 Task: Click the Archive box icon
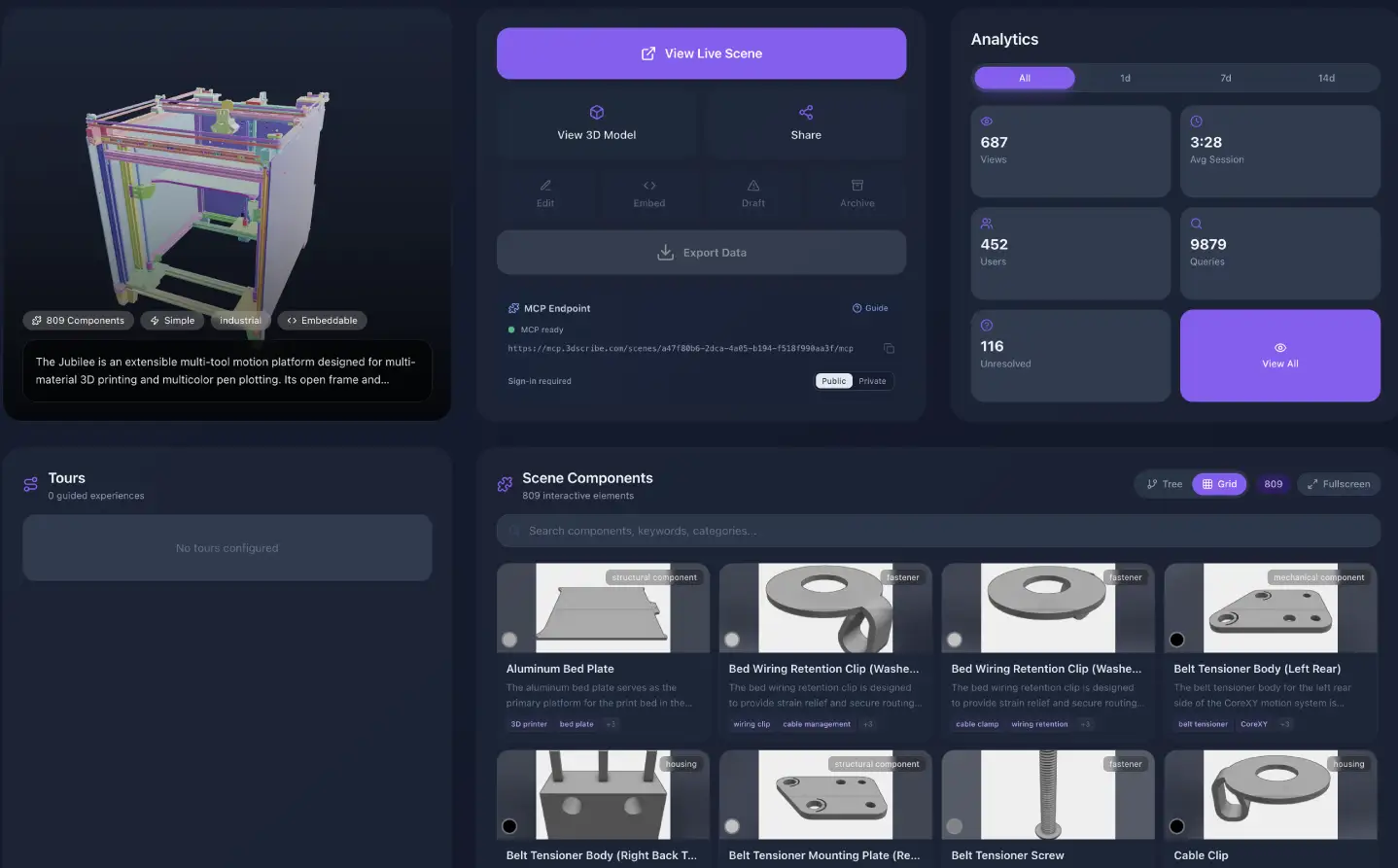point(857,186)
